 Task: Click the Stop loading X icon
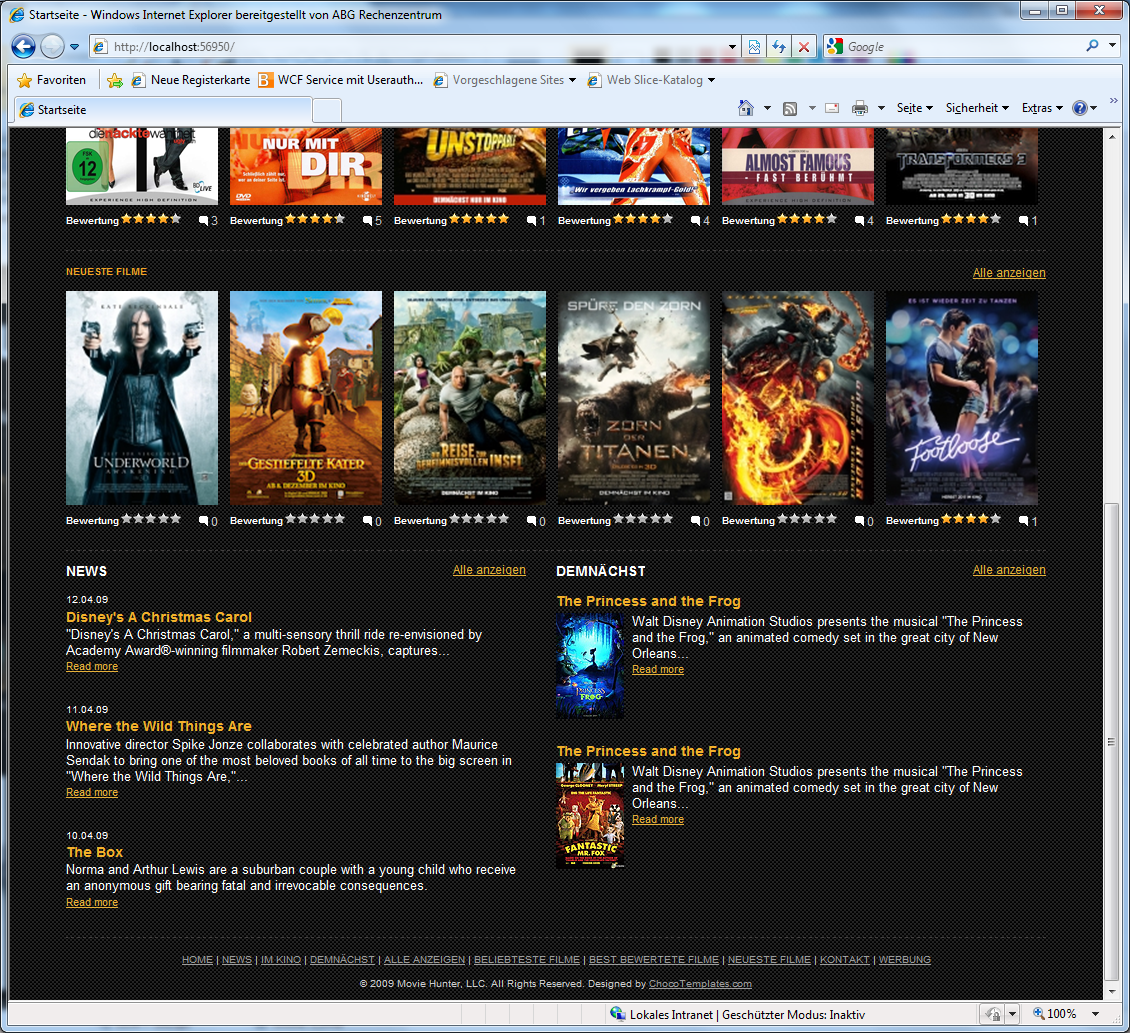pyautogui.click(x=803, y=47)
